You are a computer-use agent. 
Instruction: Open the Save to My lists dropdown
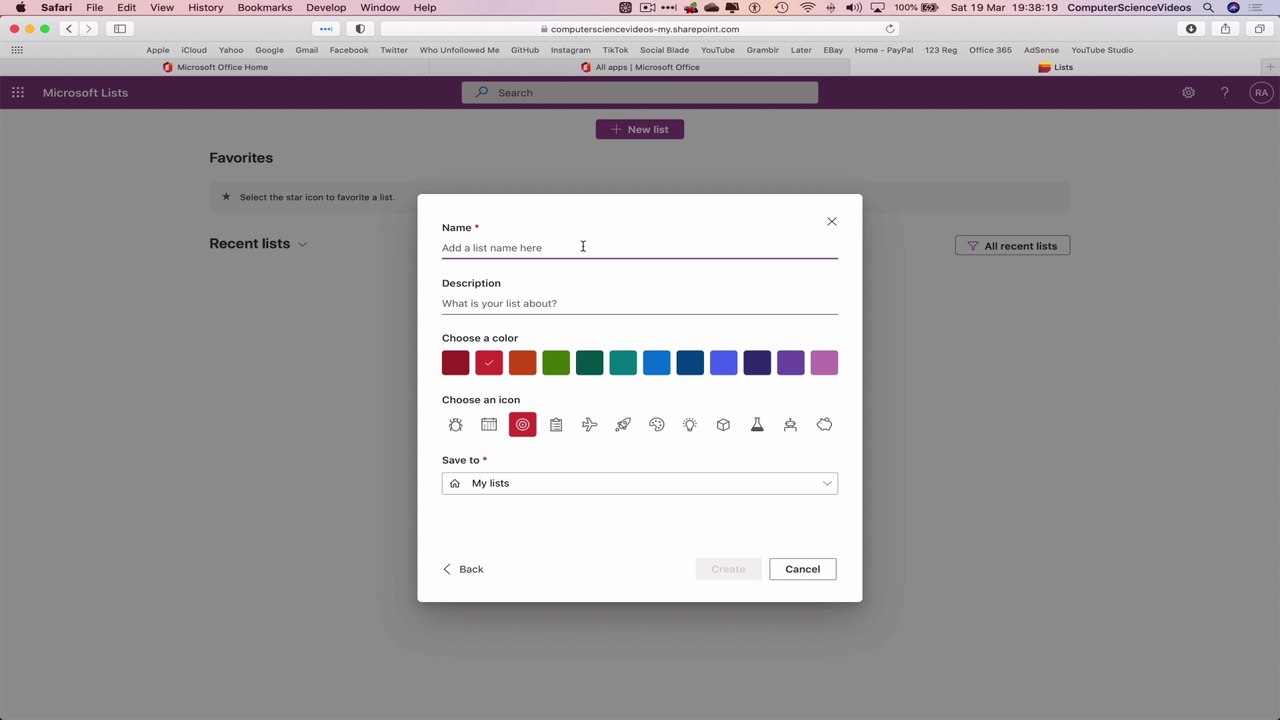coord(640,484)
